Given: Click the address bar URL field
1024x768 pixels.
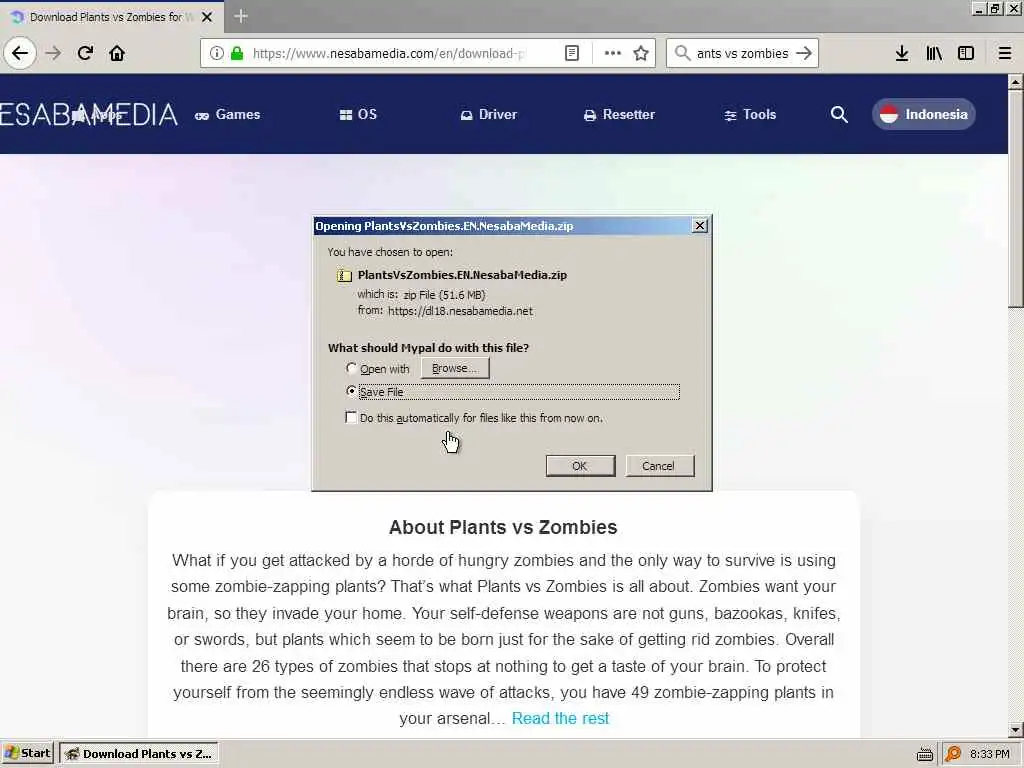Looking at the screenshot, I should coord(389,53).
